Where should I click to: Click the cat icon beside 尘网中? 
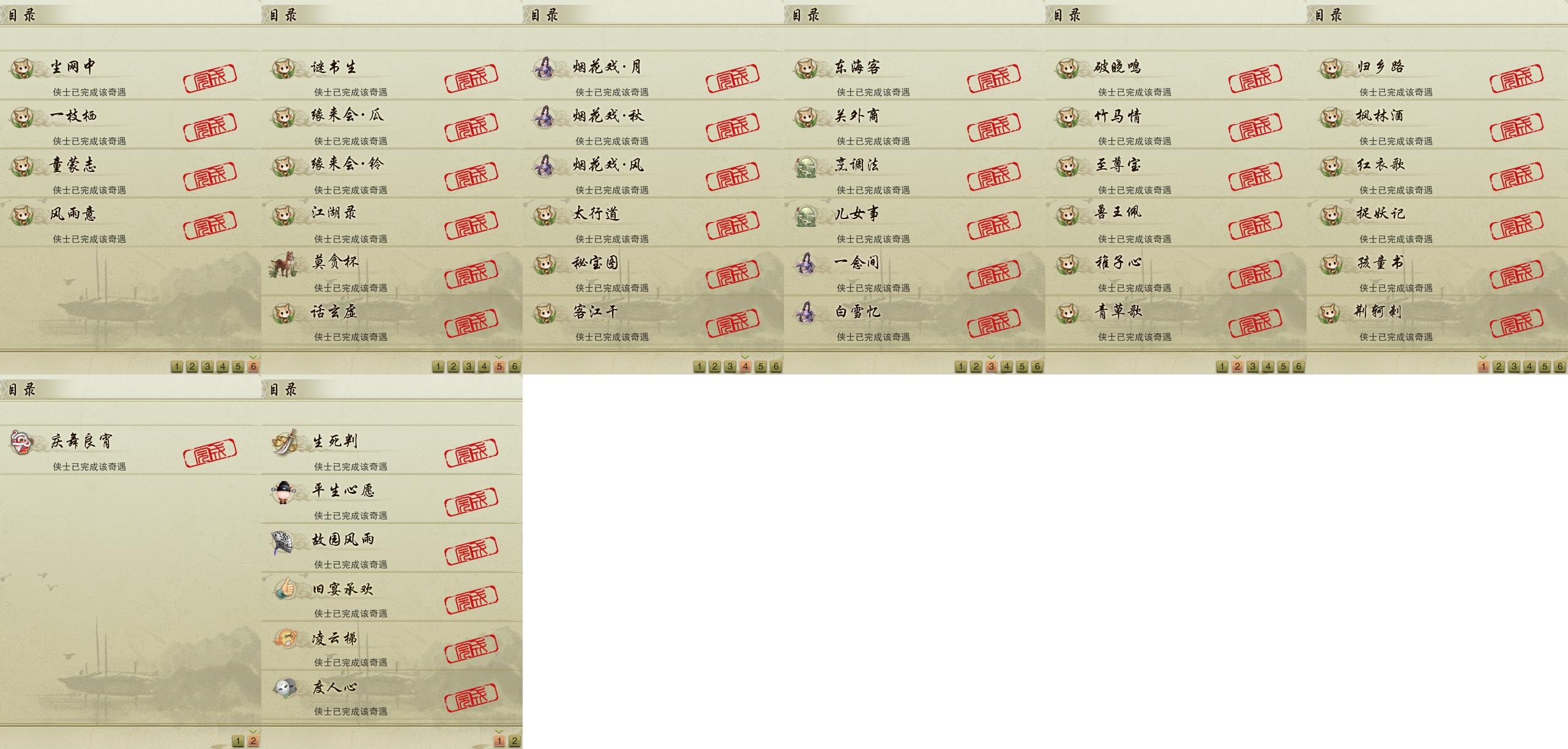[x=23, y=68]
